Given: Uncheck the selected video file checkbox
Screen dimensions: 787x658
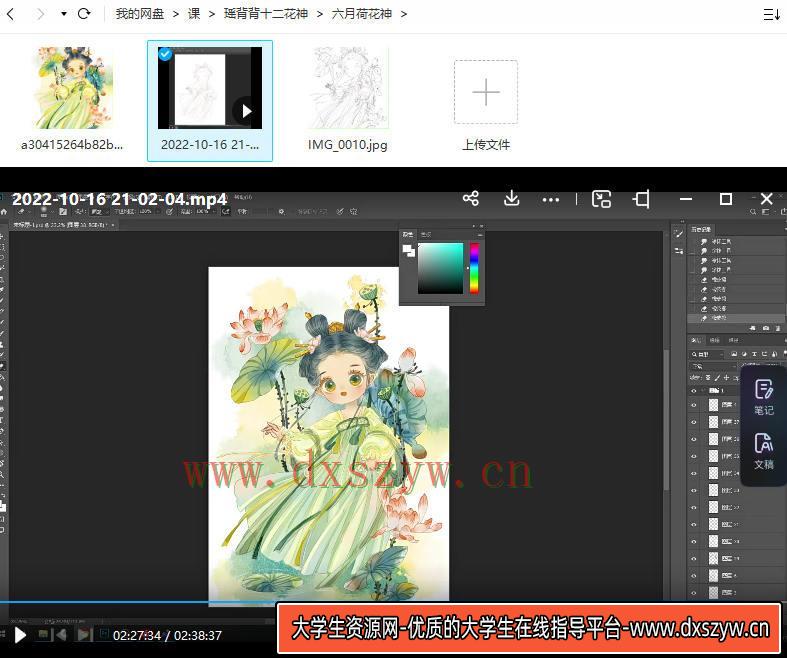Looking at the screenshot, I should click(165, 54).
